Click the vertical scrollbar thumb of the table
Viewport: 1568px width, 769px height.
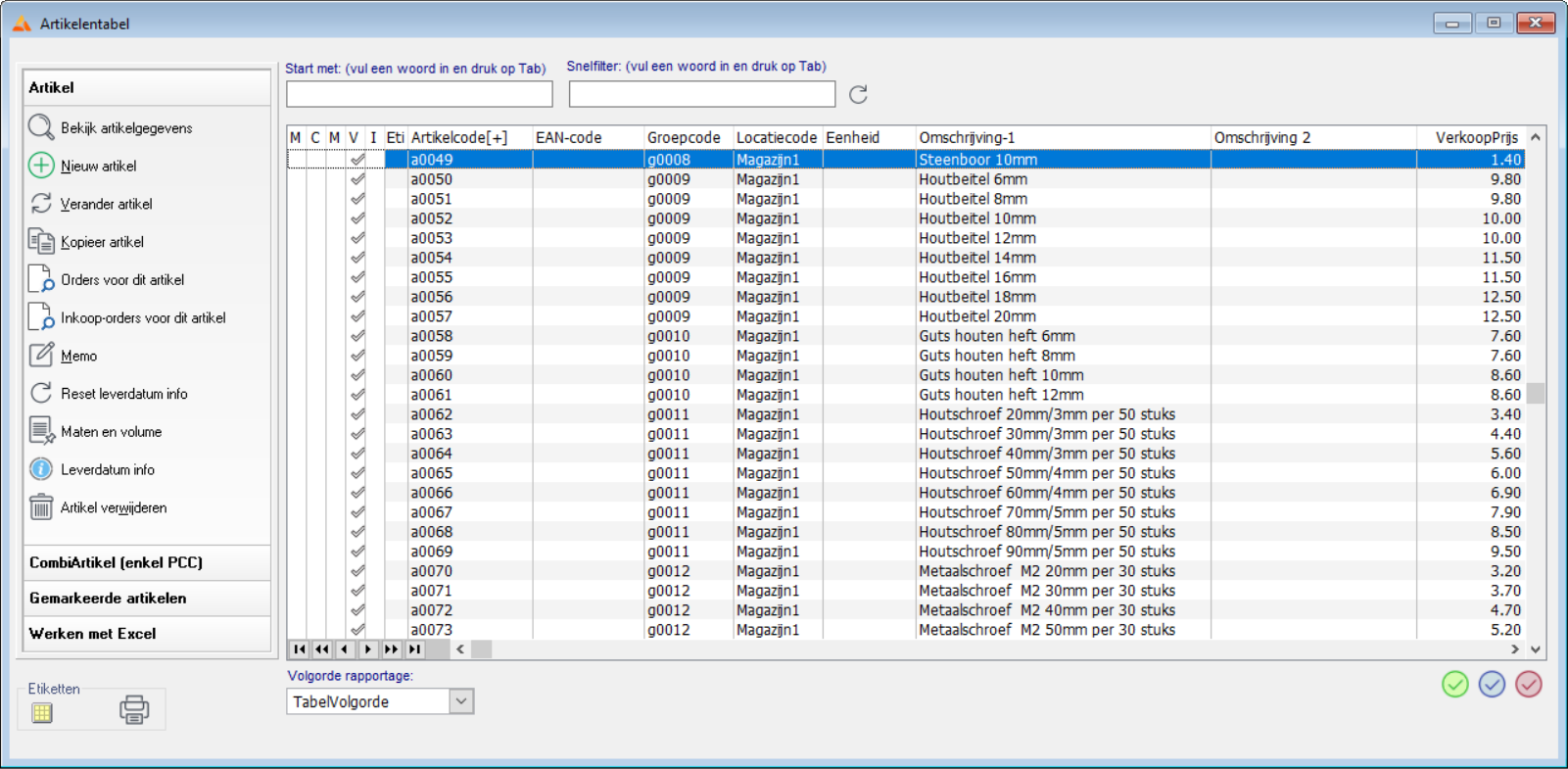[1535, 393]
